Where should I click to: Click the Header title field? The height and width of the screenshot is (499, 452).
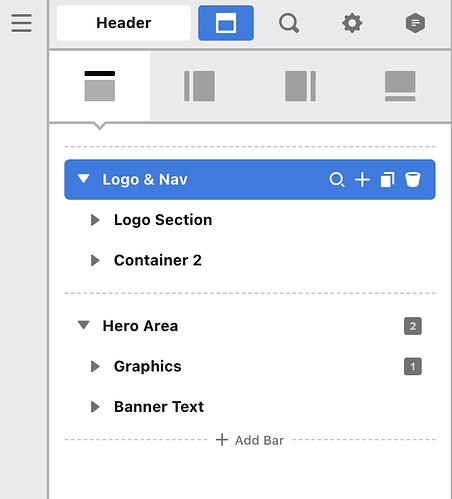(124, 23)
